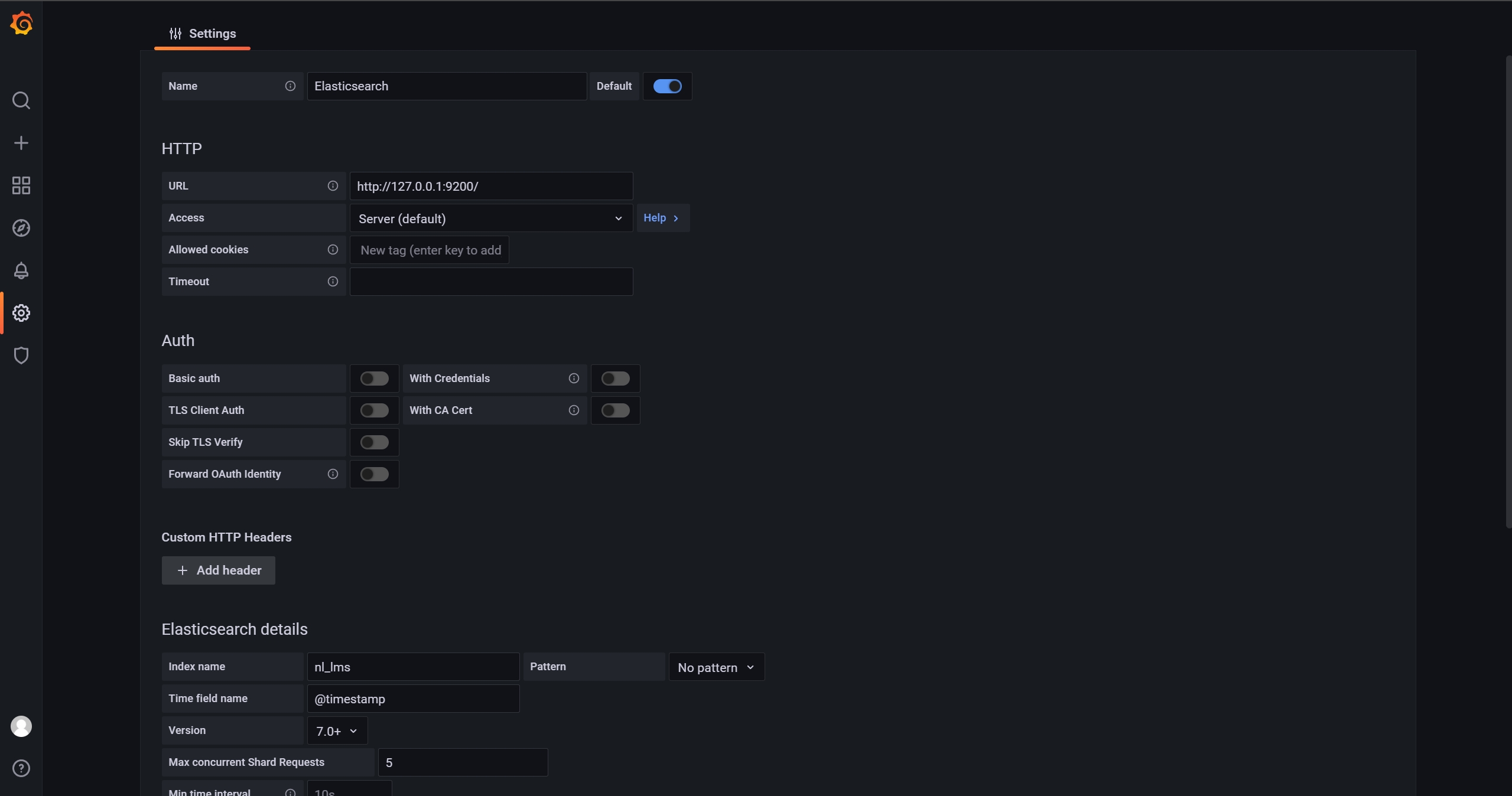This screenshot has width=1512, height=796.
Task: Click the info icon beside With Credentials
Action: pyautogui.click(x=574, y=379)
